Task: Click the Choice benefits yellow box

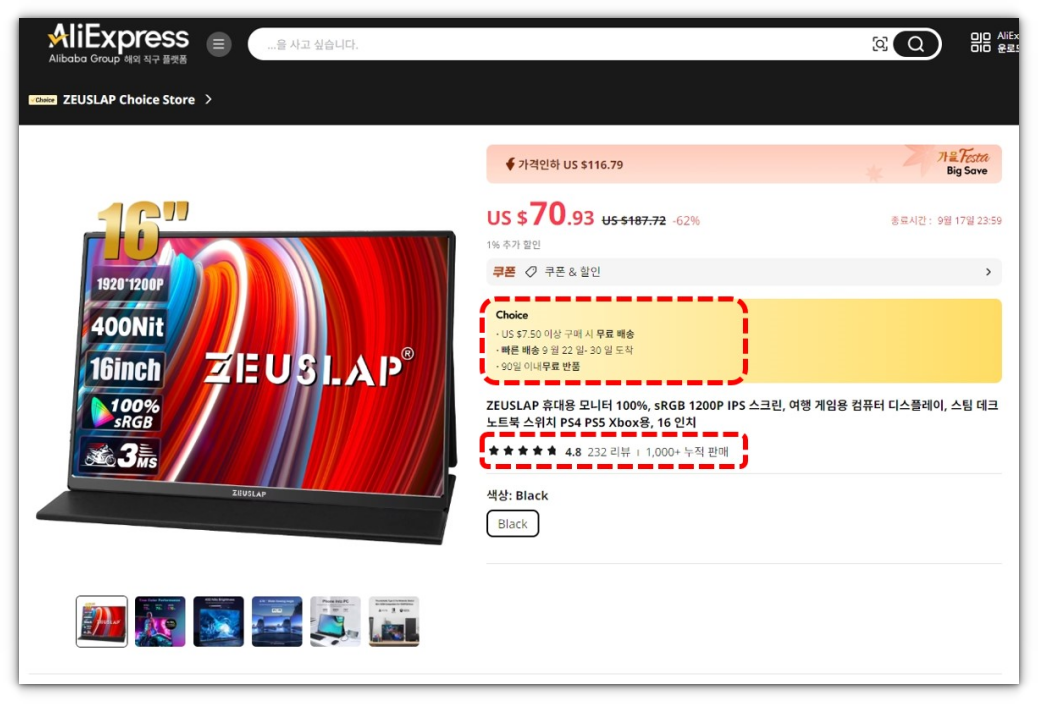Action: (743, 340)
